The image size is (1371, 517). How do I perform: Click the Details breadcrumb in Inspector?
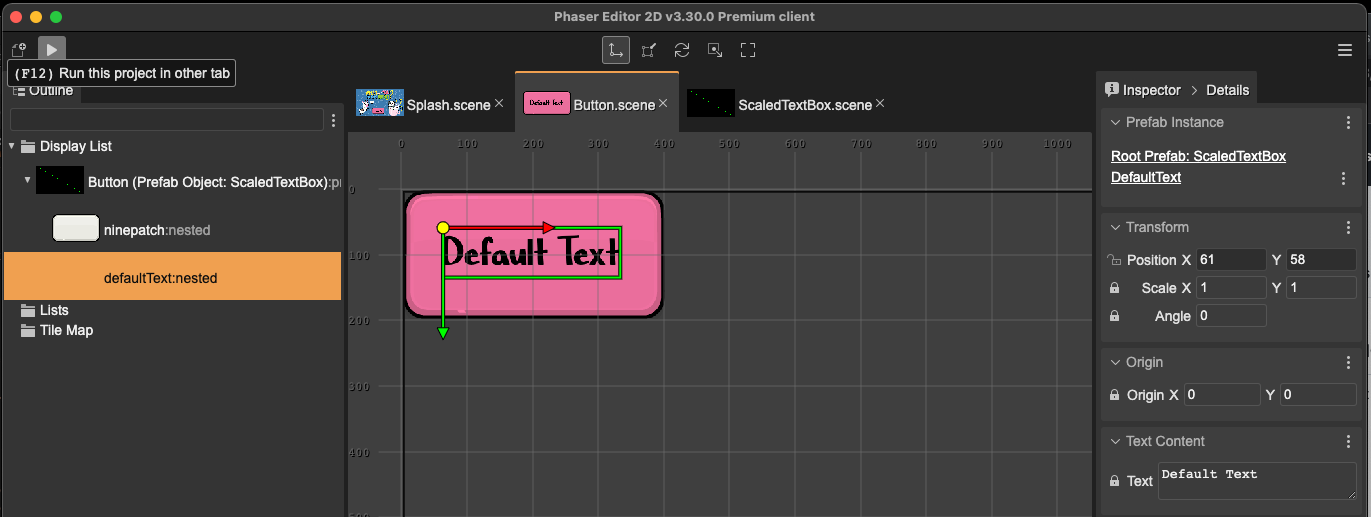[1227, 90]
